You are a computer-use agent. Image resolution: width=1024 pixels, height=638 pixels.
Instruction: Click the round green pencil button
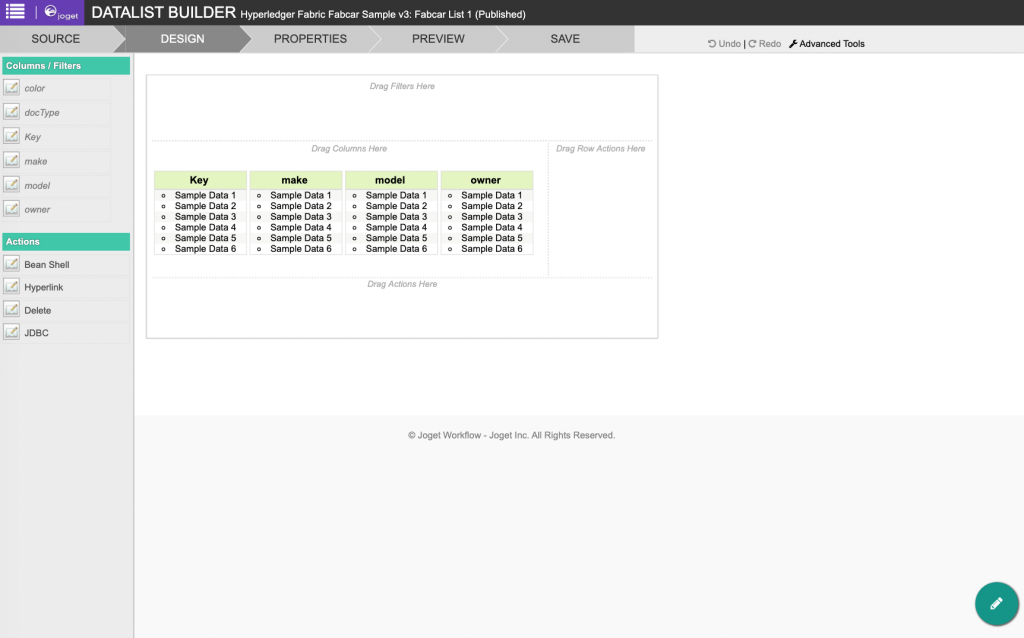(x=996, y=604)
